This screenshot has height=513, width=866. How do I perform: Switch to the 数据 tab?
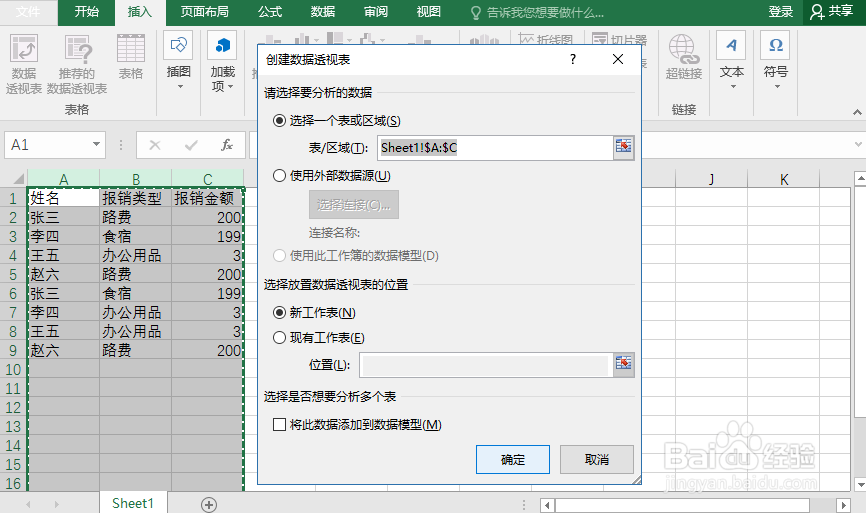coord(323,12)
